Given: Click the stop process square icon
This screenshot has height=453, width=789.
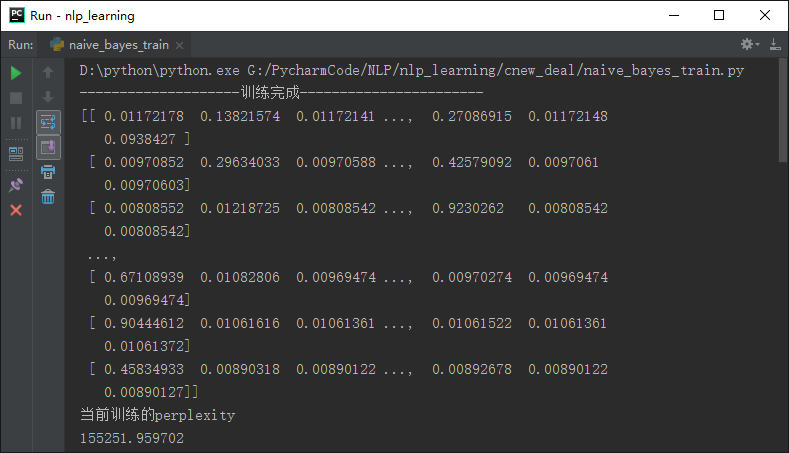Looking at the screenshot, I should click(16, 98).
